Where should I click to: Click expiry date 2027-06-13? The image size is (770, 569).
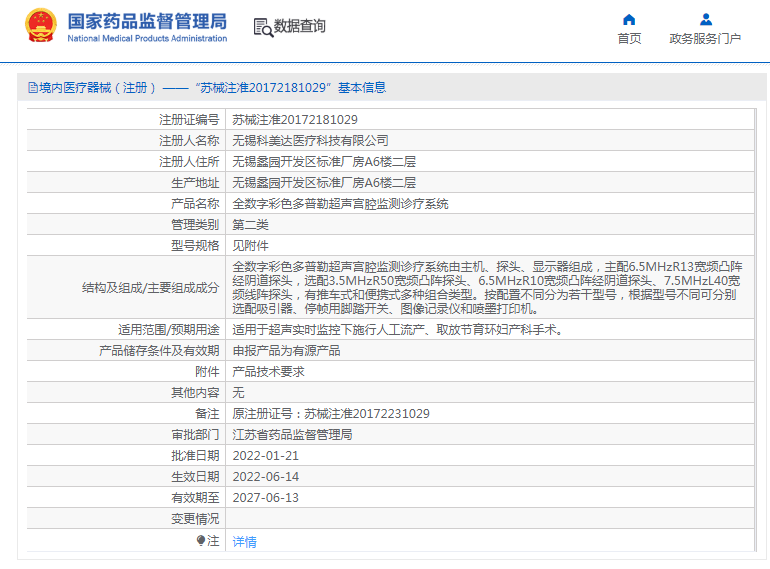(266, 498)
